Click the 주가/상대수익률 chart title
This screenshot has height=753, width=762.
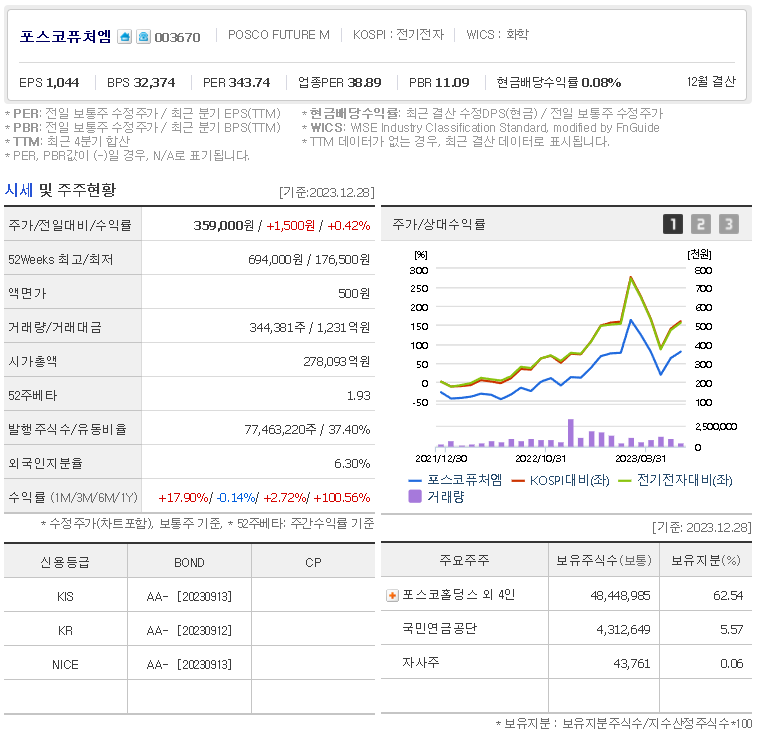click(x=438, y=224)
